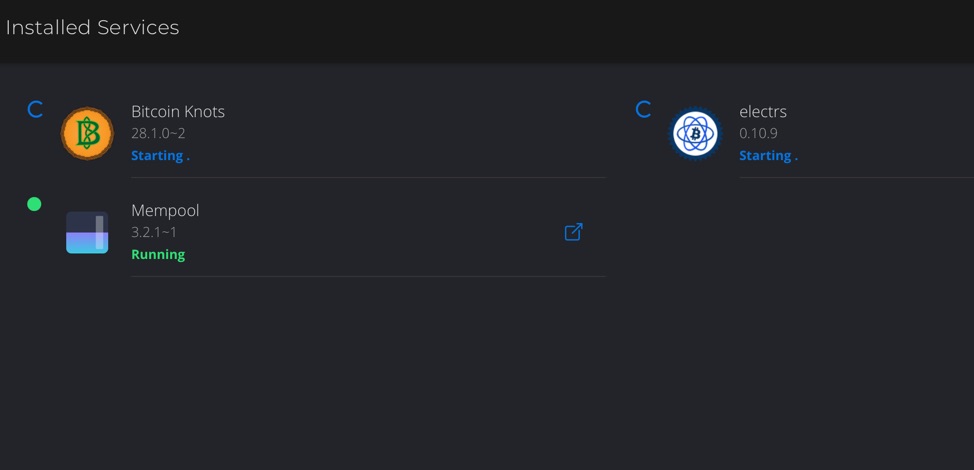Open the Bitcoin Knots service name
Screen dimensions: 974x470
[178, 112]
